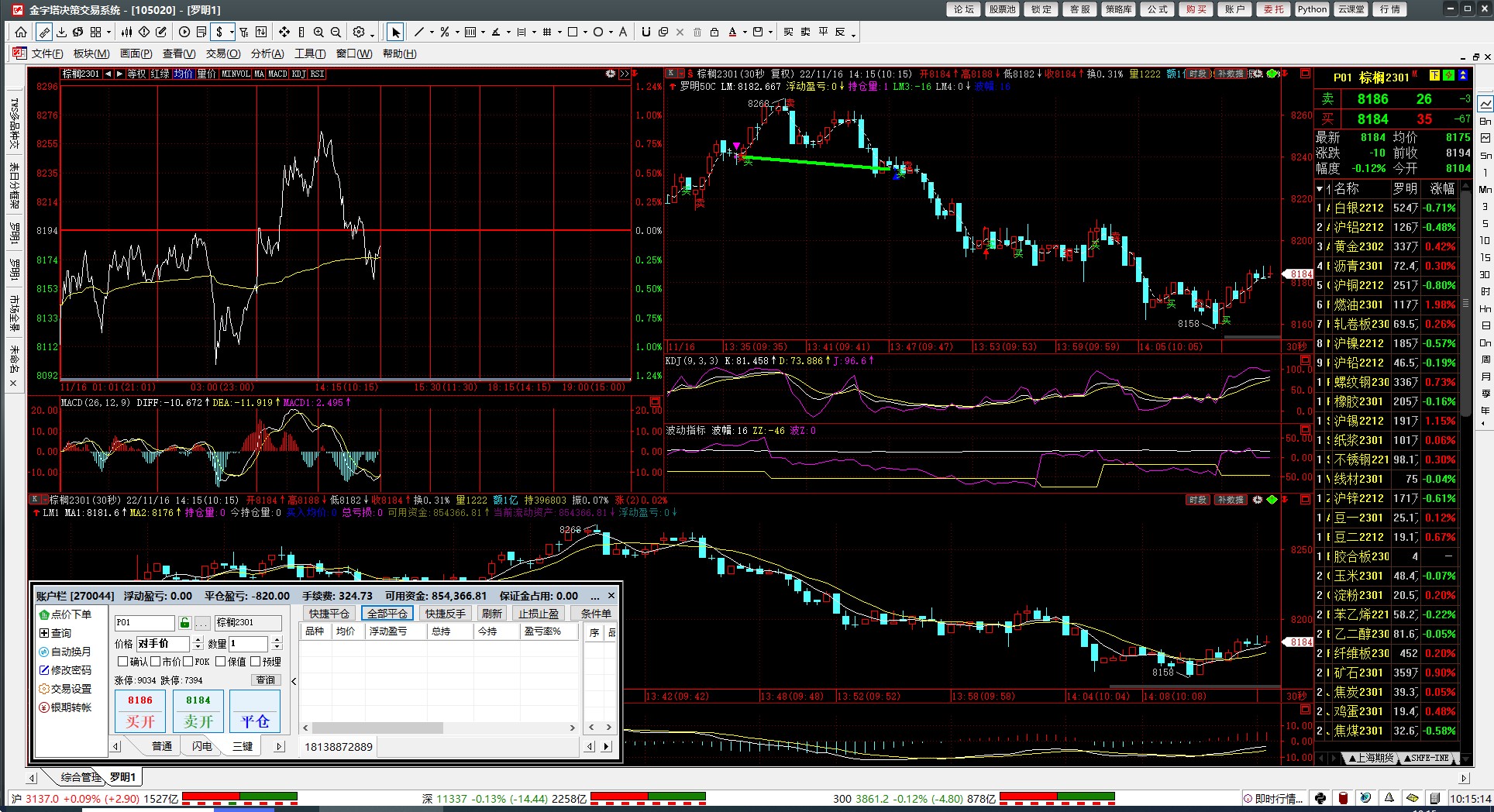The image size is (1494, 812).
Task: Select the ruler/measure tool in the toolbar
Action: coord(44,32)
